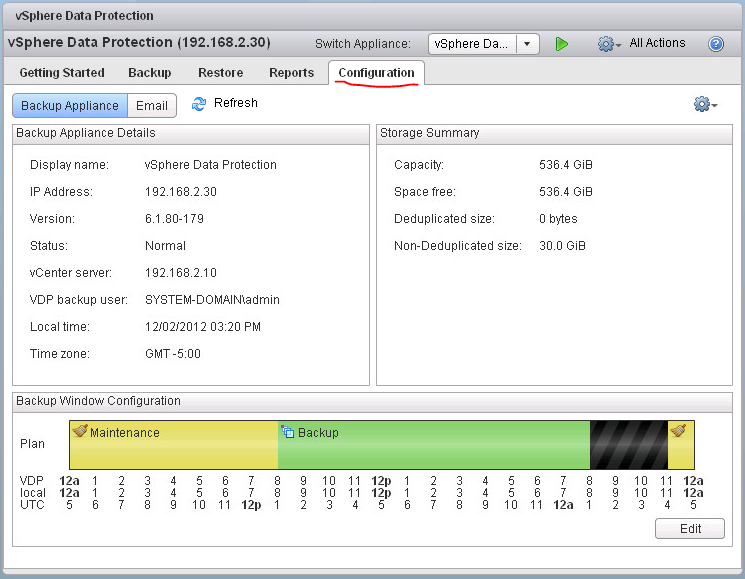Click the UTC time row label
The image size is (745, 579).
coord(32,505)
